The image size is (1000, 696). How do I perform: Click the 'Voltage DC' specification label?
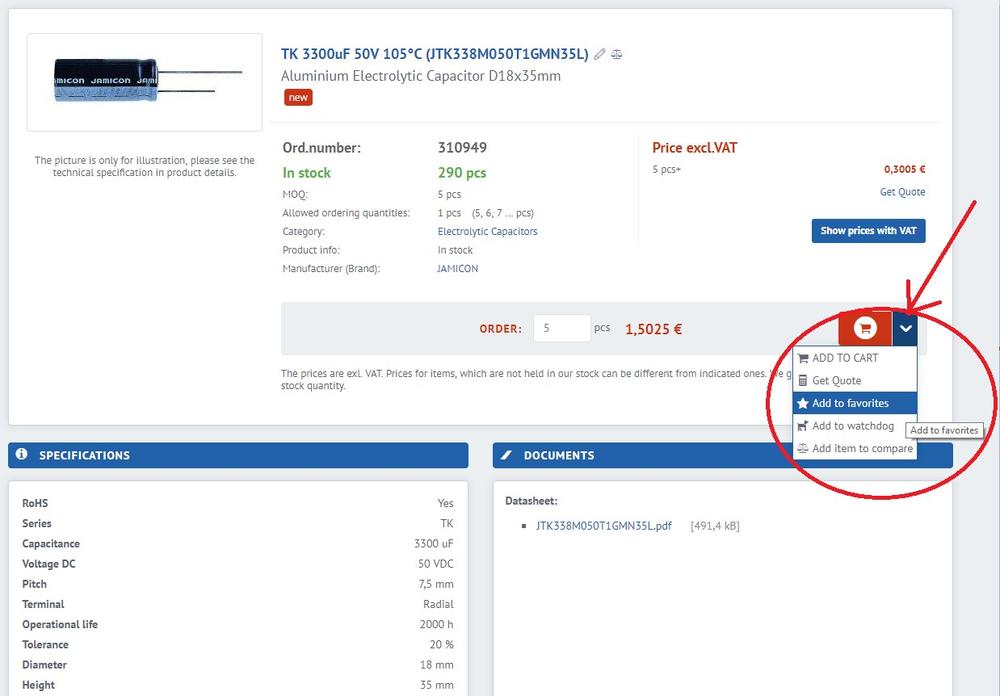coord(48,564)
